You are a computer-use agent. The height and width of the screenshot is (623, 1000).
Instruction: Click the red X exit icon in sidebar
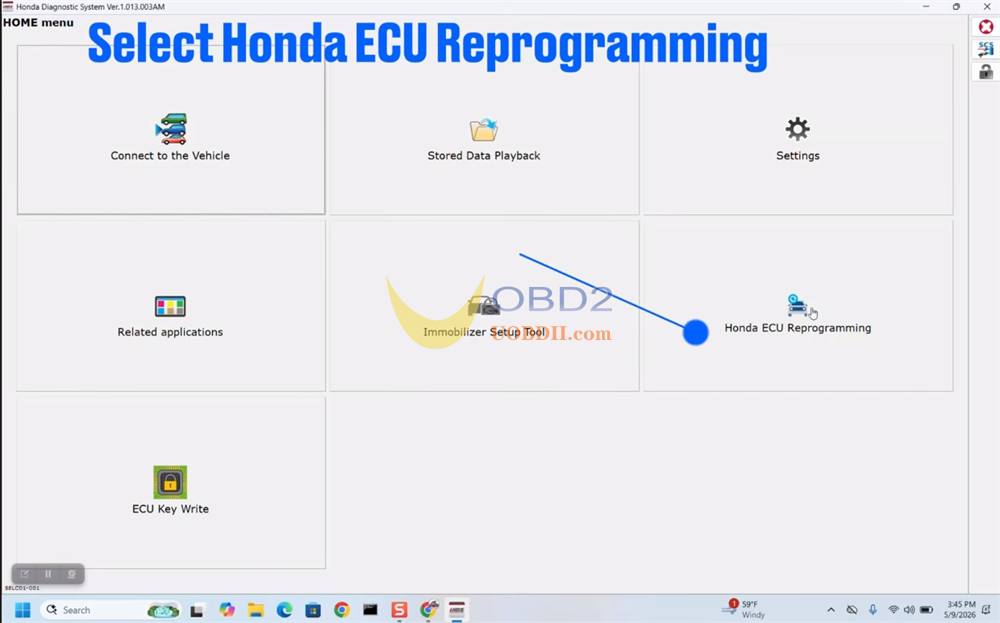pyautogui.click(x=986, y=27)
